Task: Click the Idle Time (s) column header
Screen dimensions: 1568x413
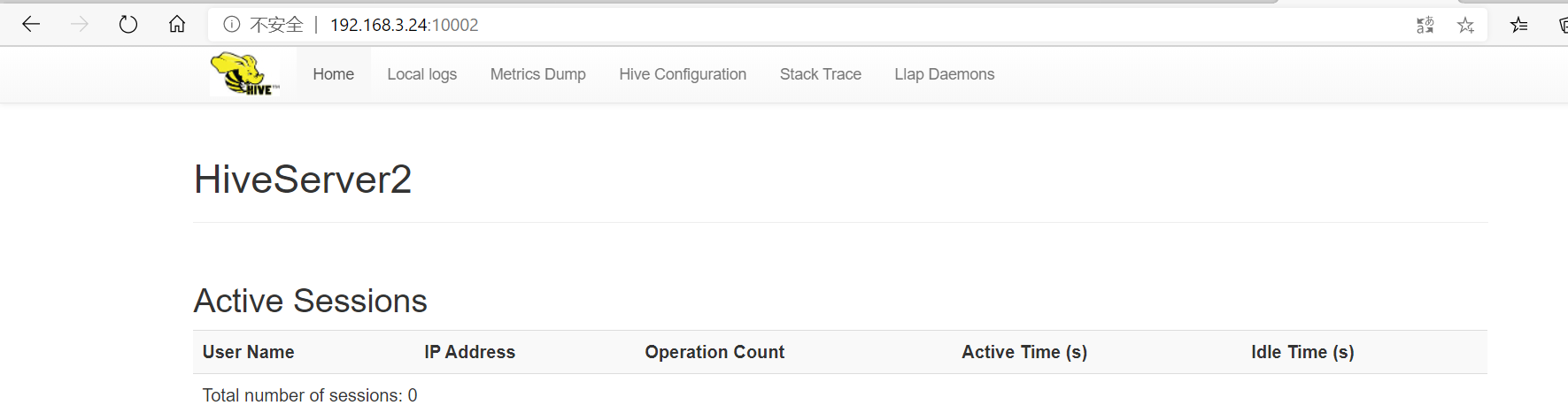Action: click(1302, 352)
